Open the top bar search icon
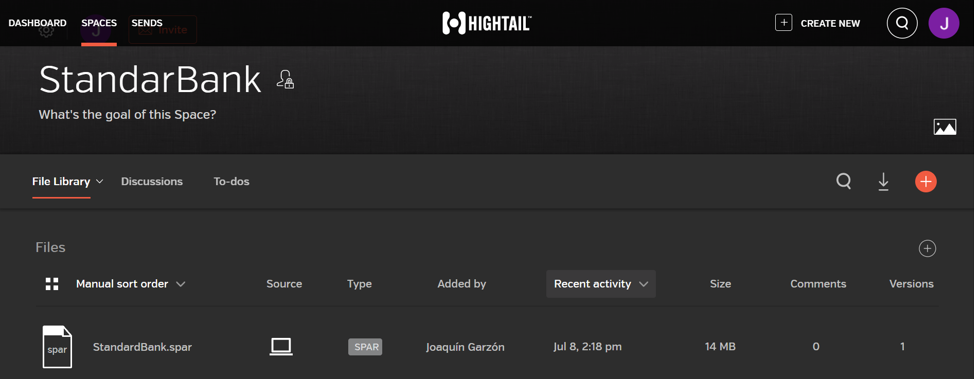This screenshot has height=379, width=974. [902, 24]
